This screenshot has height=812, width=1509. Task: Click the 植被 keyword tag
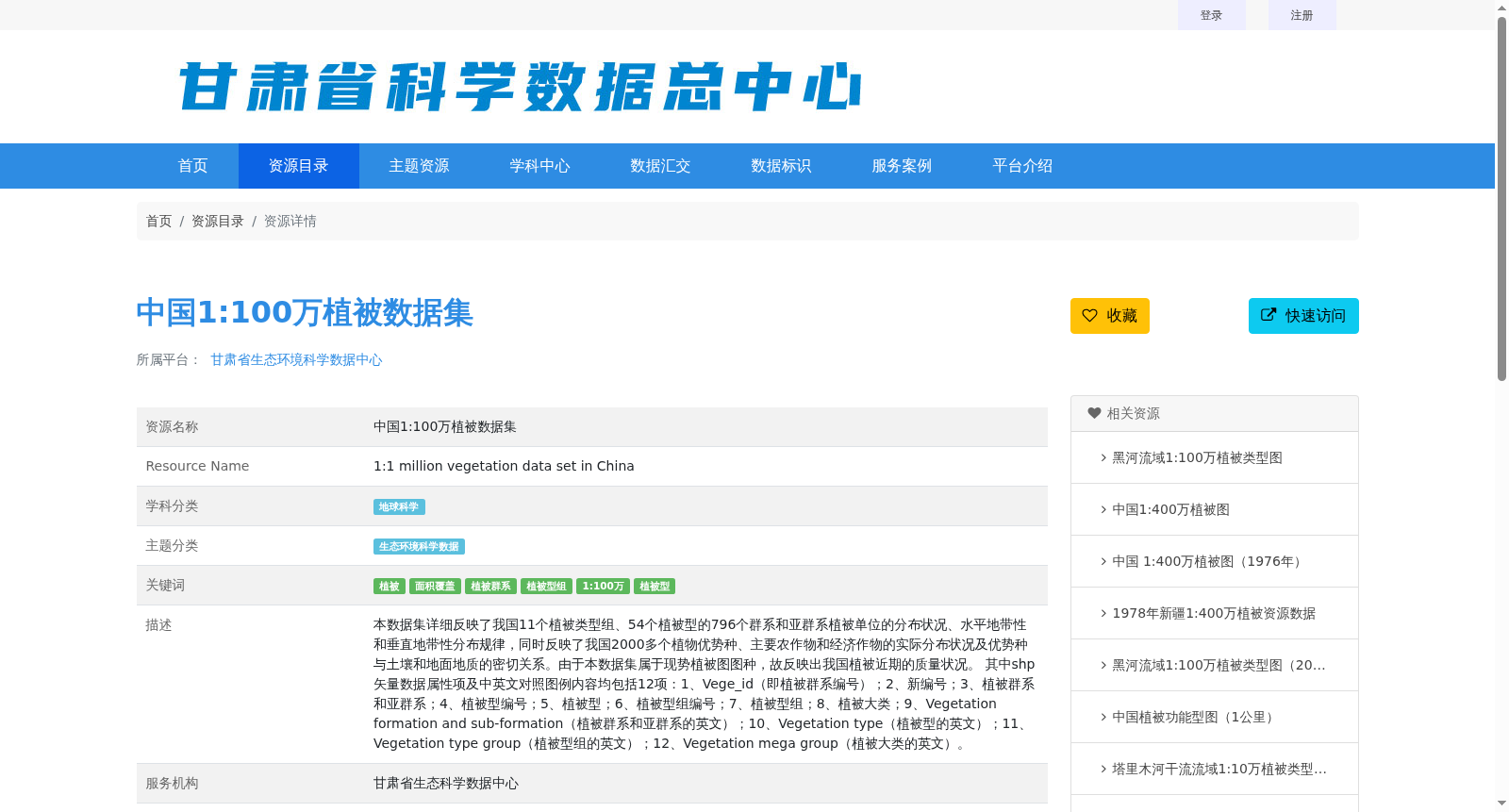tap(390, 586)
